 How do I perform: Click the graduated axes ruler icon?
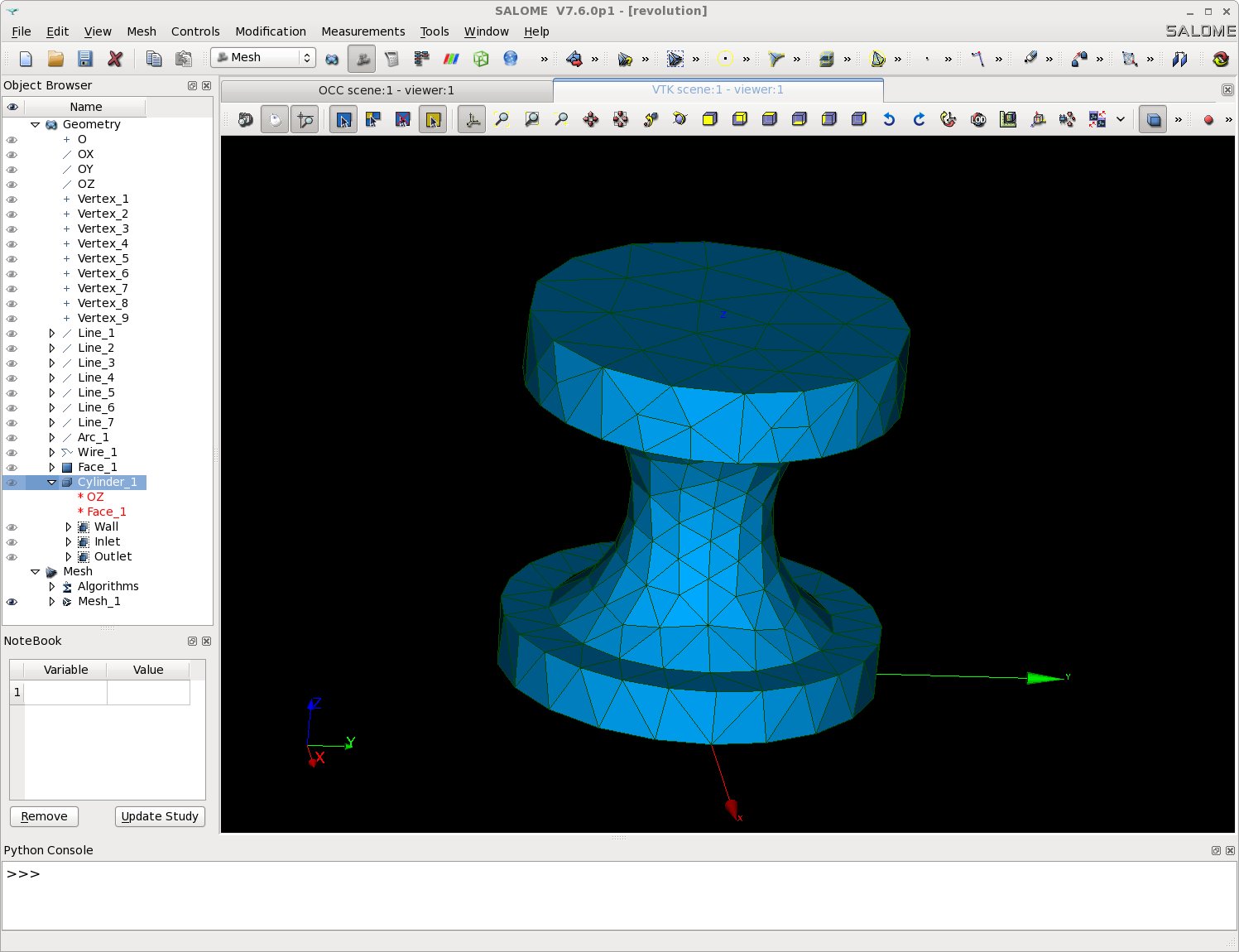coord(1008,120)
